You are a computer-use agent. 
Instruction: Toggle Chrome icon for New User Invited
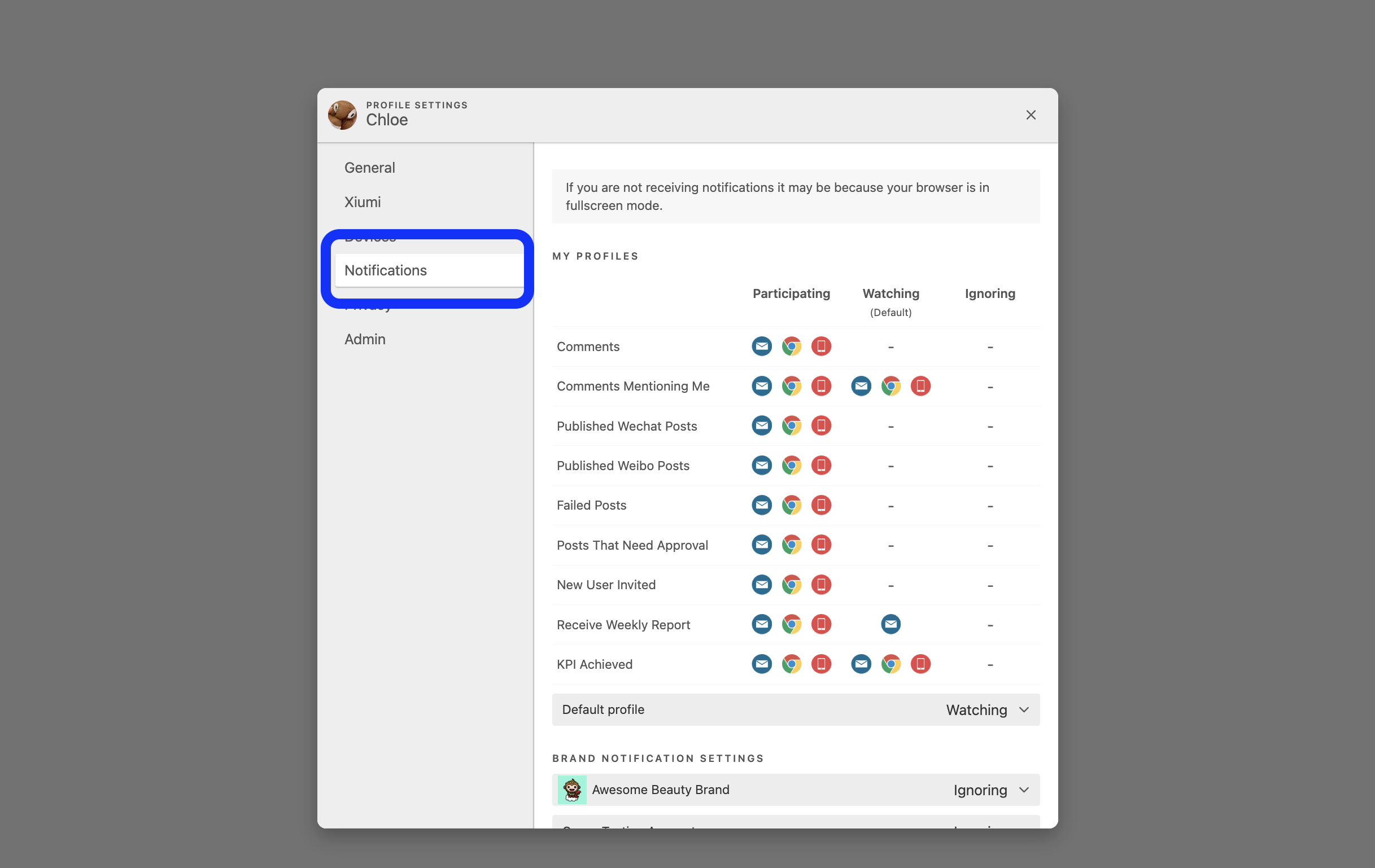[792, 585]
